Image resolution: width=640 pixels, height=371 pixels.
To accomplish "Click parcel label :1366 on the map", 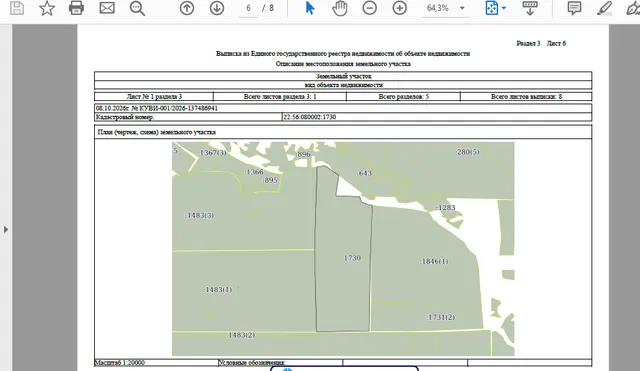I will click(255, 172).
